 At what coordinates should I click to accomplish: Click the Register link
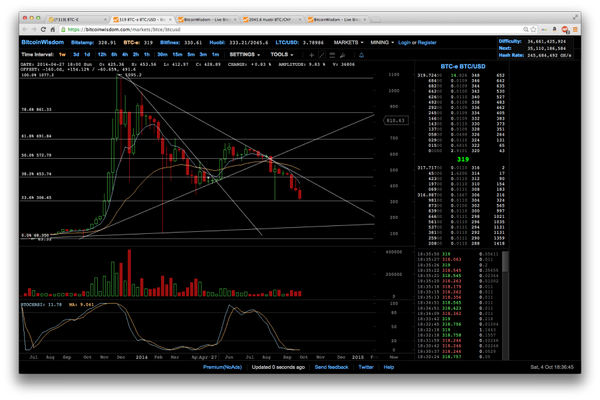[x=427, y=42]
